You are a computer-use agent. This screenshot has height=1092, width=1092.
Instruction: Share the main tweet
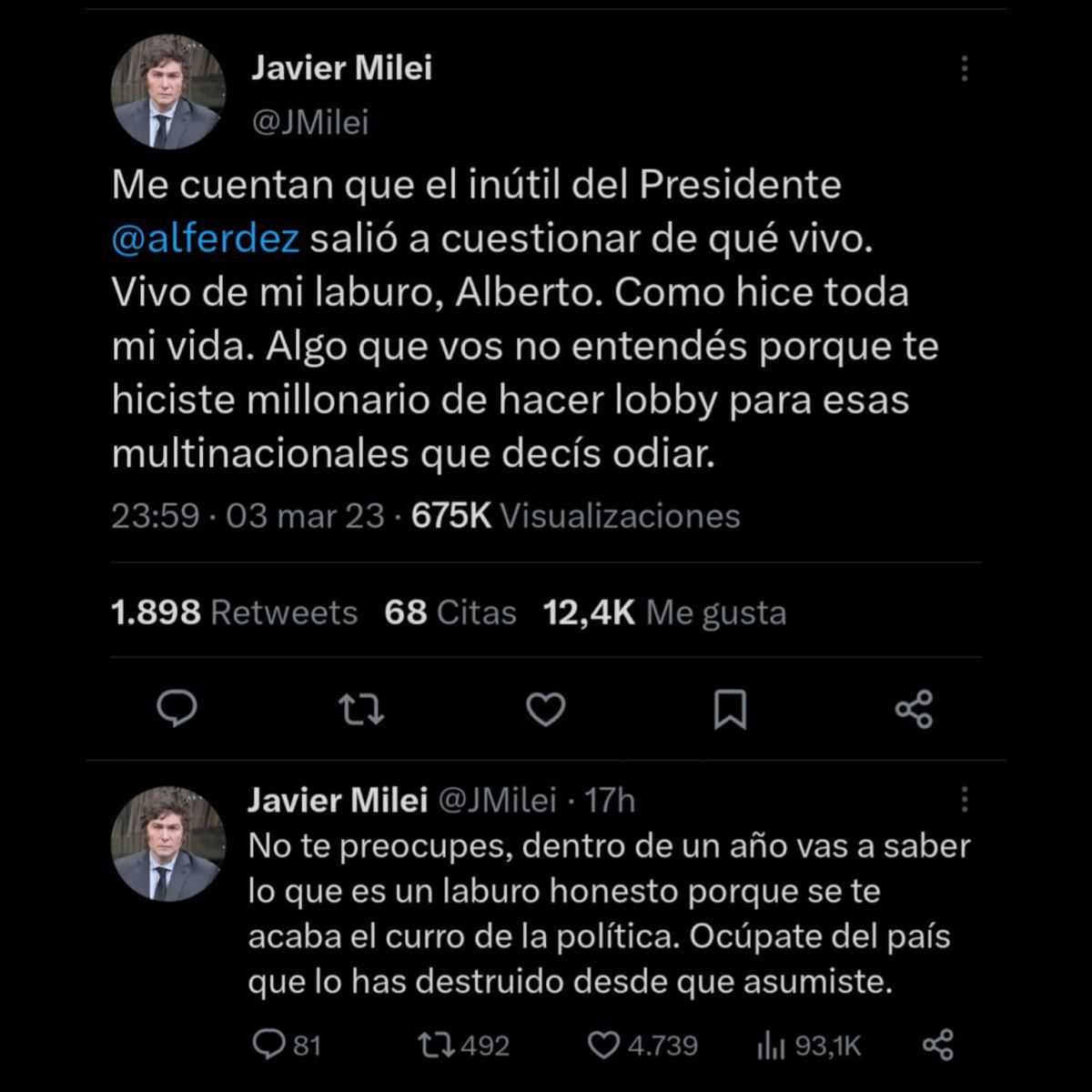[x=914, y=709]
